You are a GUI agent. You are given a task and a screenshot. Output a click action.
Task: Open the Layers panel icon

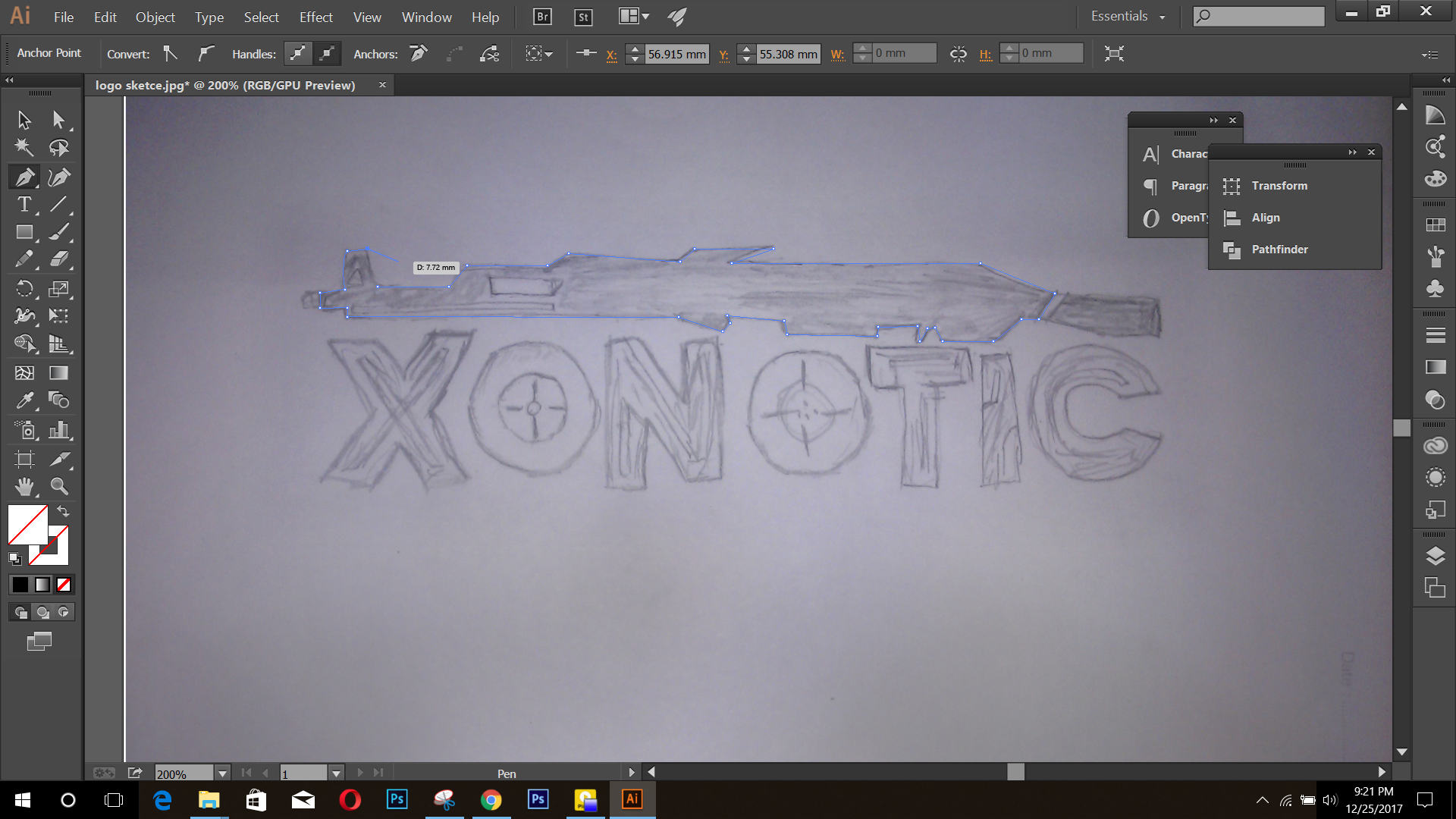(x=1435, y=556)
